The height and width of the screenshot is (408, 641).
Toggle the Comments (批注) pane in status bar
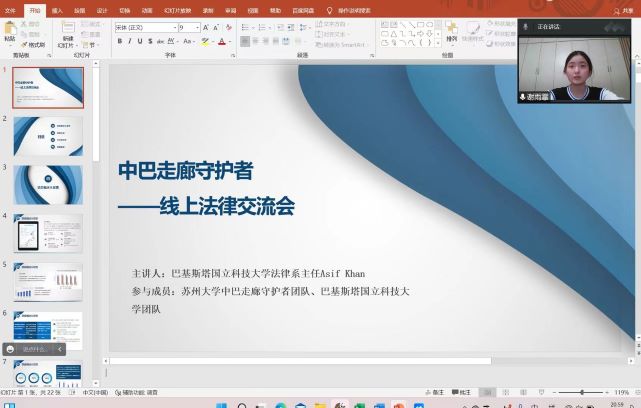pyautogui.click(x=461, y=393)
